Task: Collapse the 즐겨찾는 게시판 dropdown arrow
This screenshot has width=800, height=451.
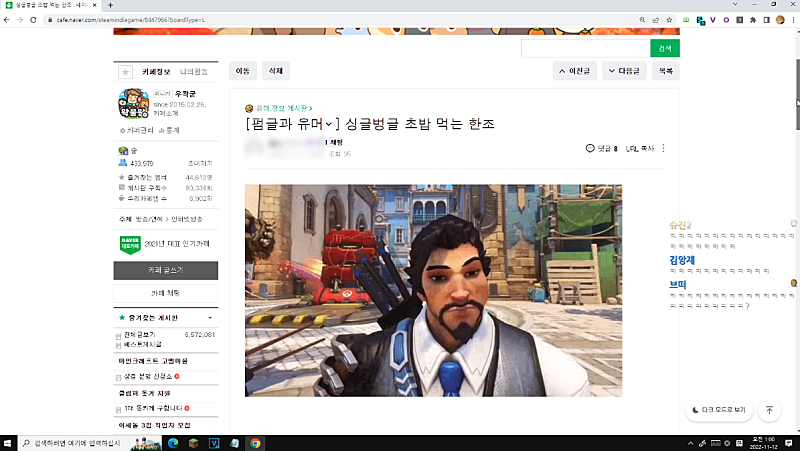Action: click(x=210, y=318)
